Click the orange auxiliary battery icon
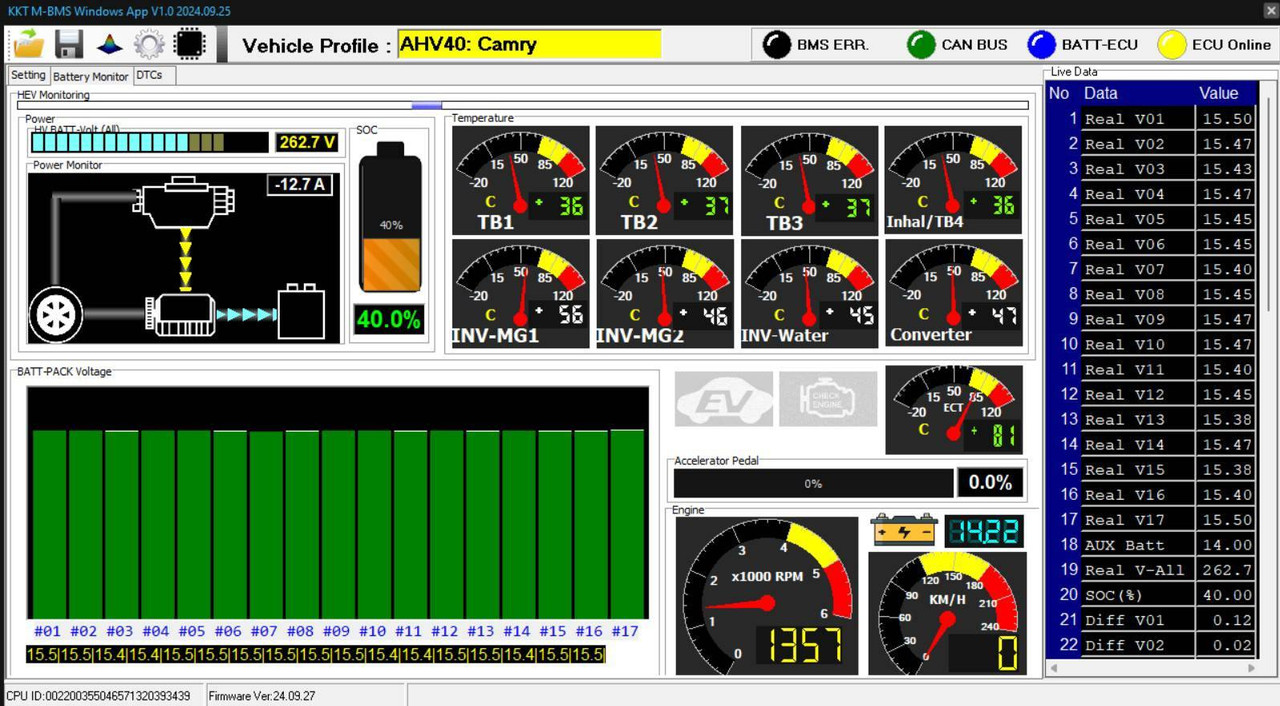The image size is (1280, 706). click(x=903, y=530)
